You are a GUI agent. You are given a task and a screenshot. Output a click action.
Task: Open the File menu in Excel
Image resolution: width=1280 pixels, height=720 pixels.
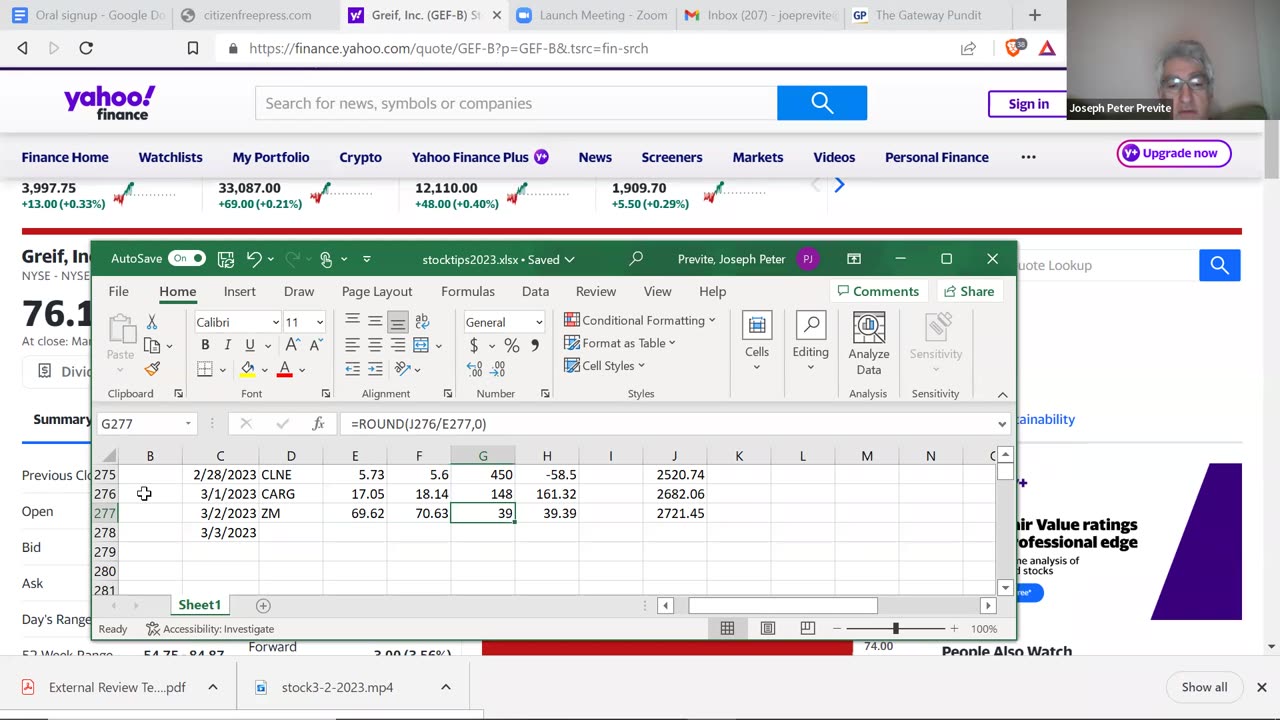pos(118,291)
